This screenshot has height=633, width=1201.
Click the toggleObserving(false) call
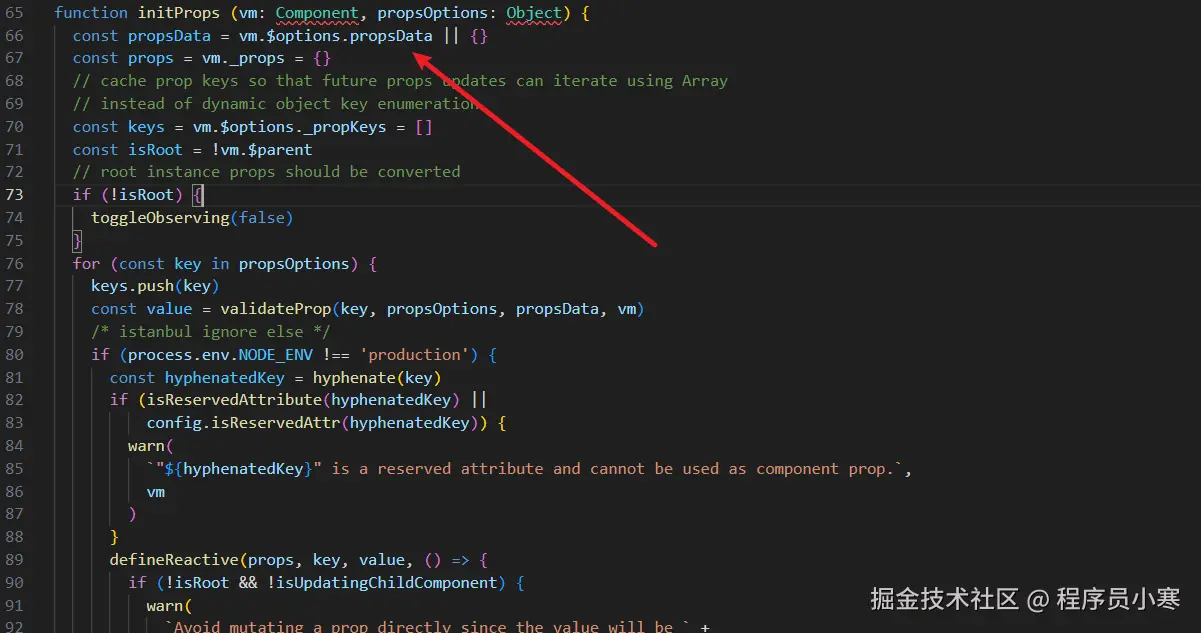tap(192, 218)
